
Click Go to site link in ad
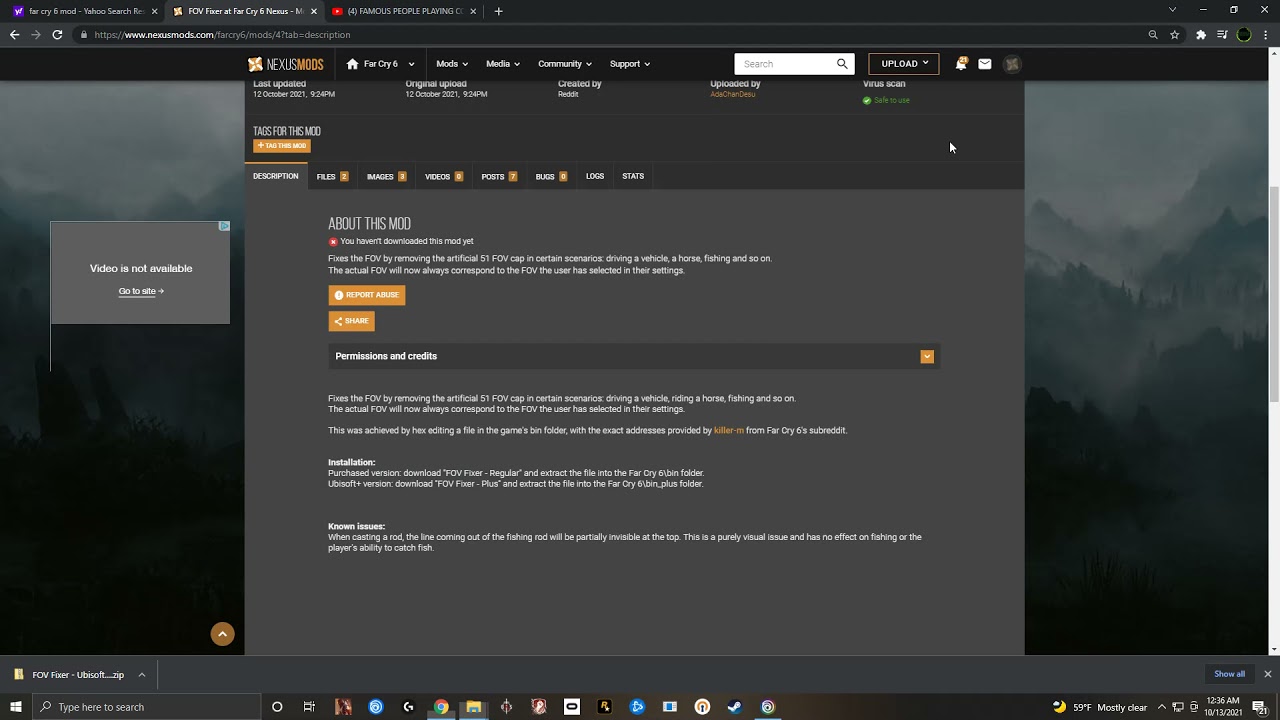141,291
